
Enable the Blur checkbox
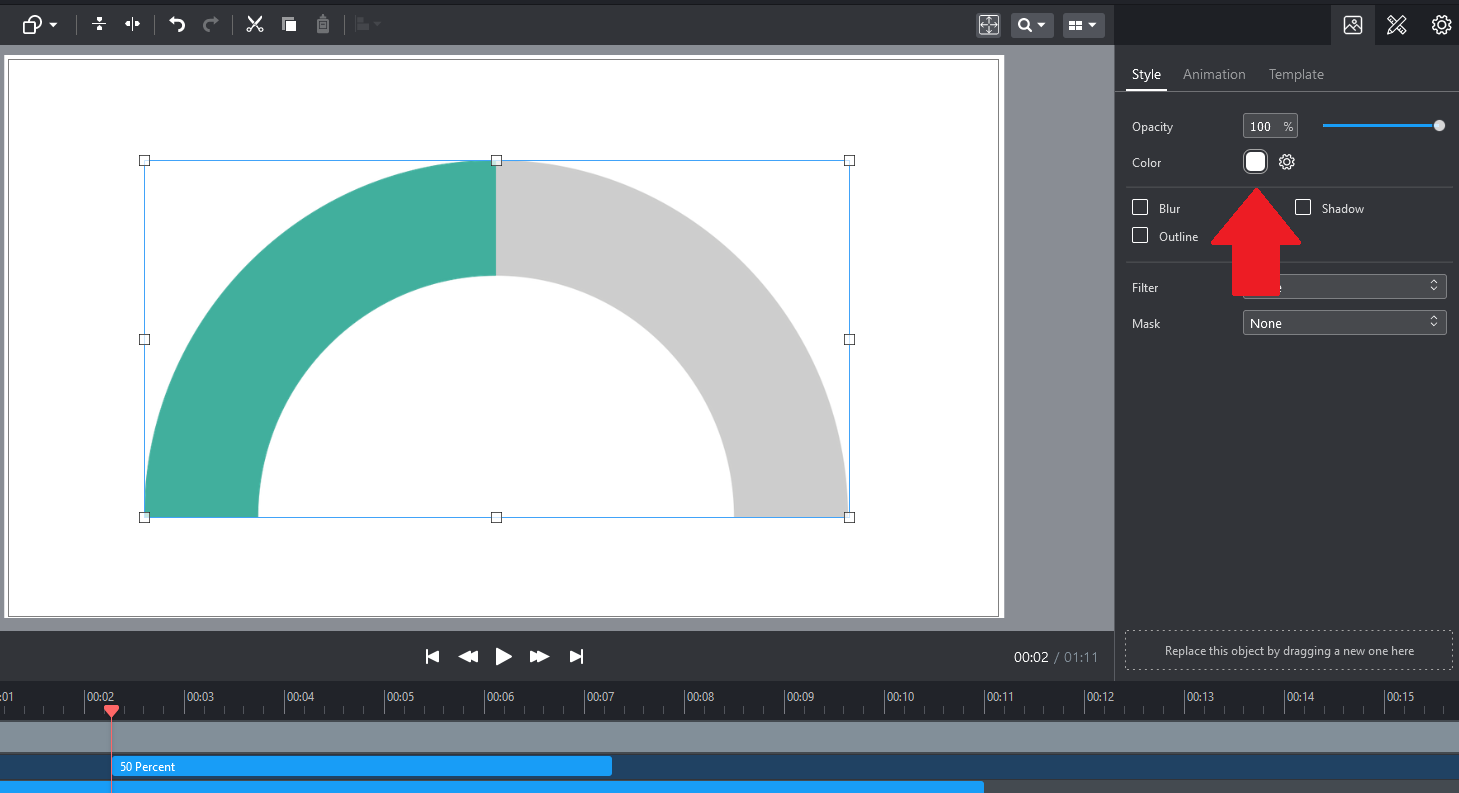(x=1140, y=207)
